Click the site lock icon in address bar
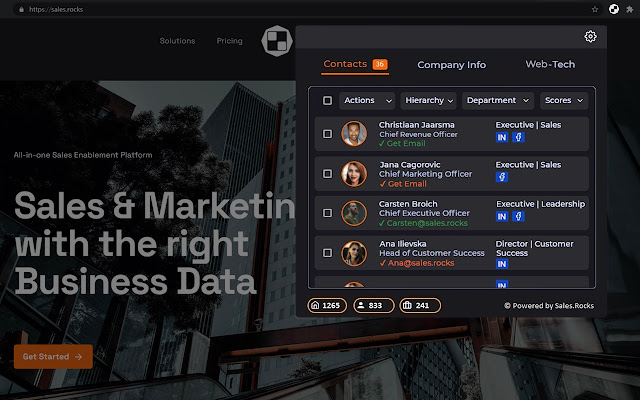The image size is (640, 400). 21,9
